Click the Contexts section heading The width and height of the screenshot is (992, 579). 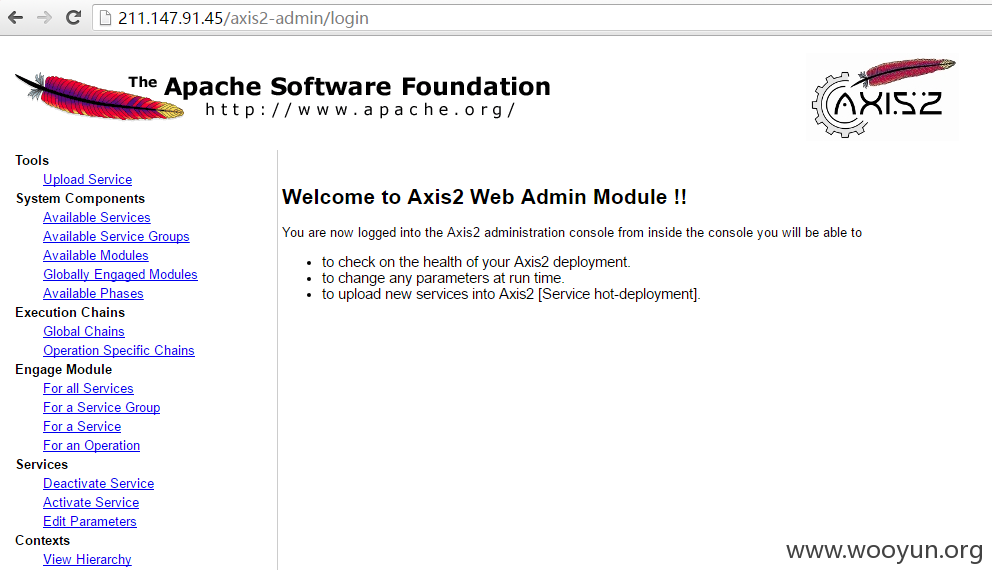point(42,540)
